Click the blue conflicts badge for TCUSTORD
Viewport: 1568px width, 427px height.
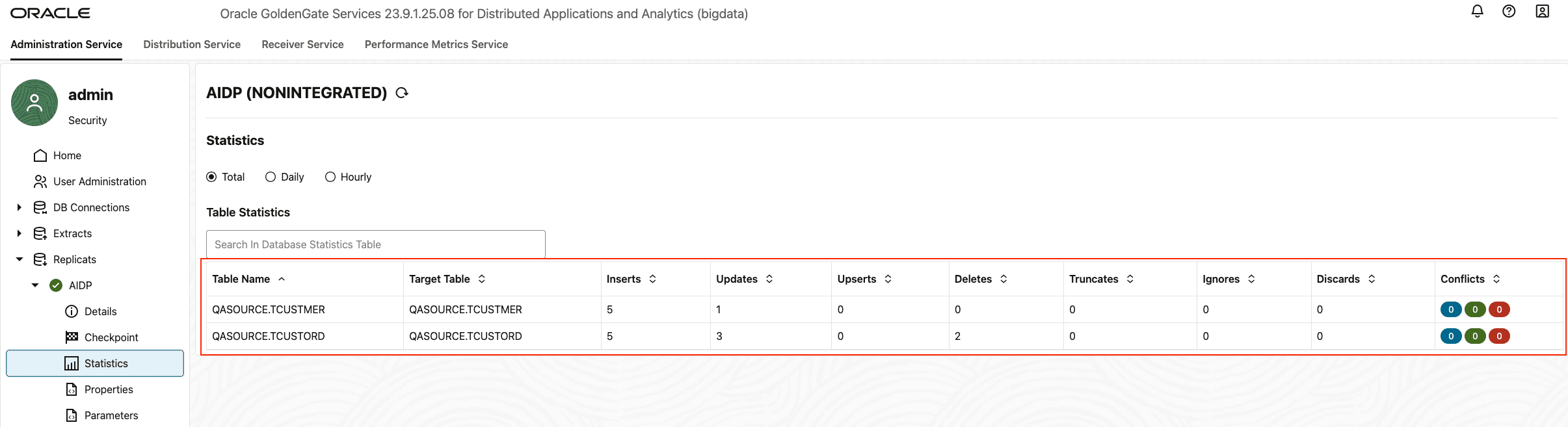[1451, 336]
